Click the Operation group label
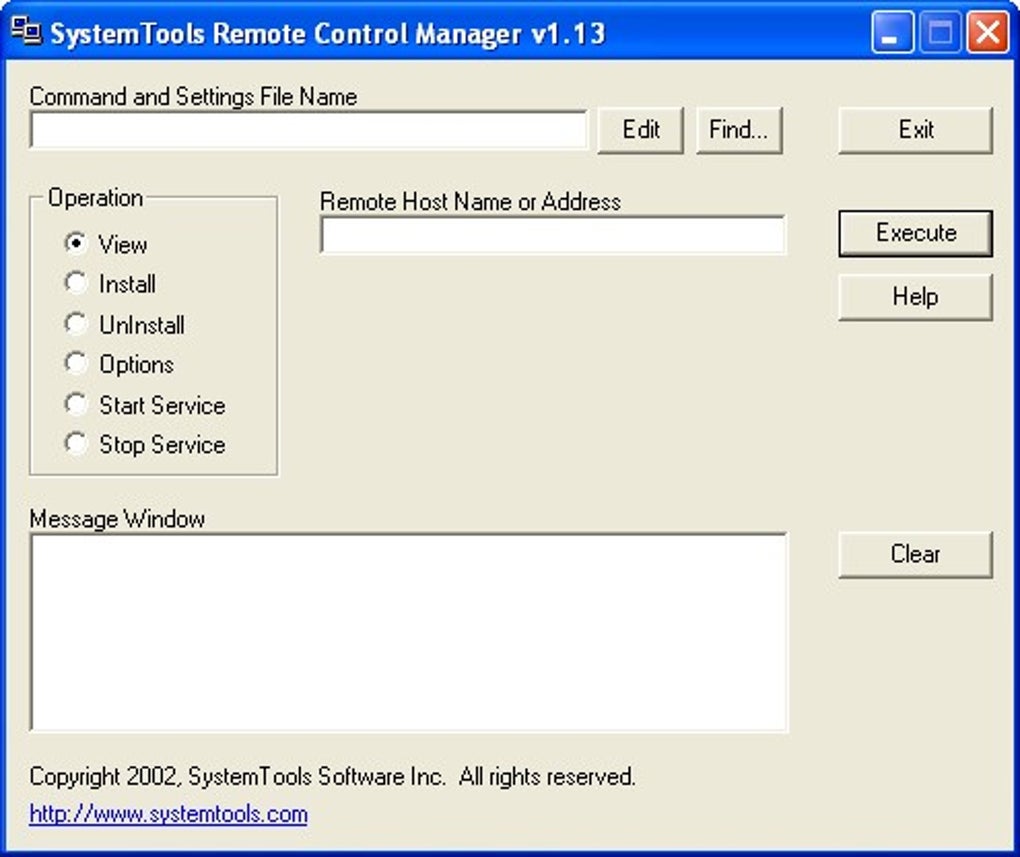Viewport: 1020px width, 857px height. tap(96, 198)
